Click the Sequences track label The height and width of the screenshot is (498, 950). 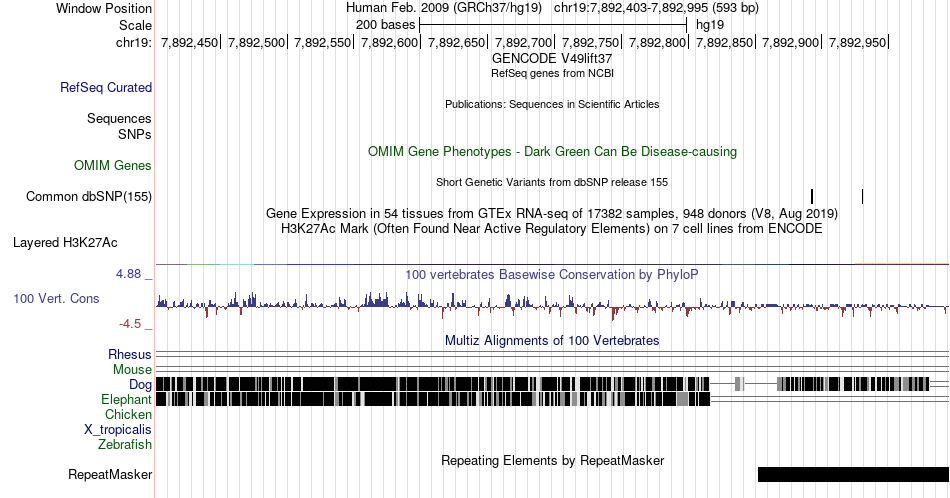[x=119, y=118]
